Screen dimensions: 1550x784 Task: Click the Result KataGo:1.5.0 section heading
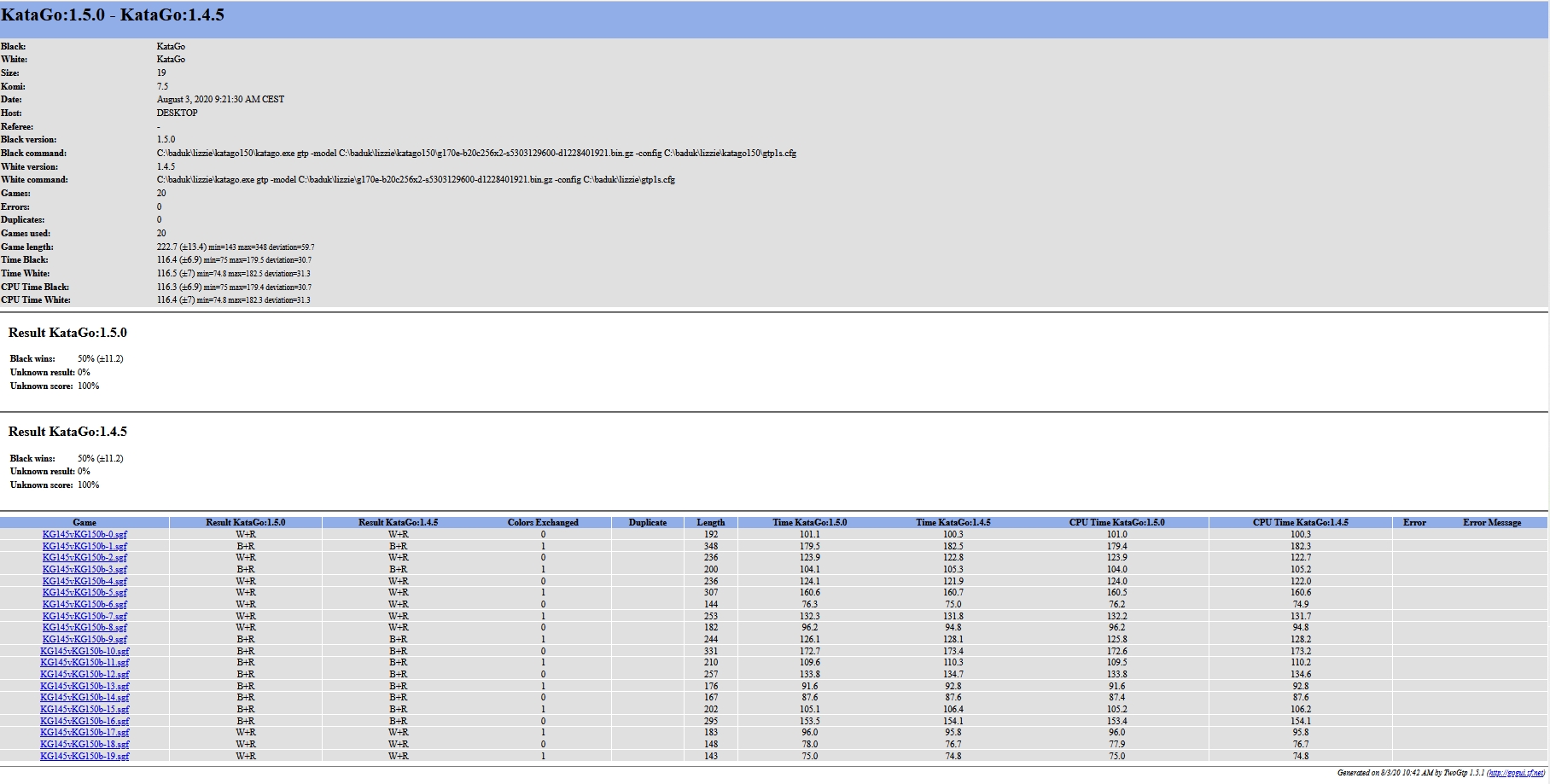pos(67,333)
